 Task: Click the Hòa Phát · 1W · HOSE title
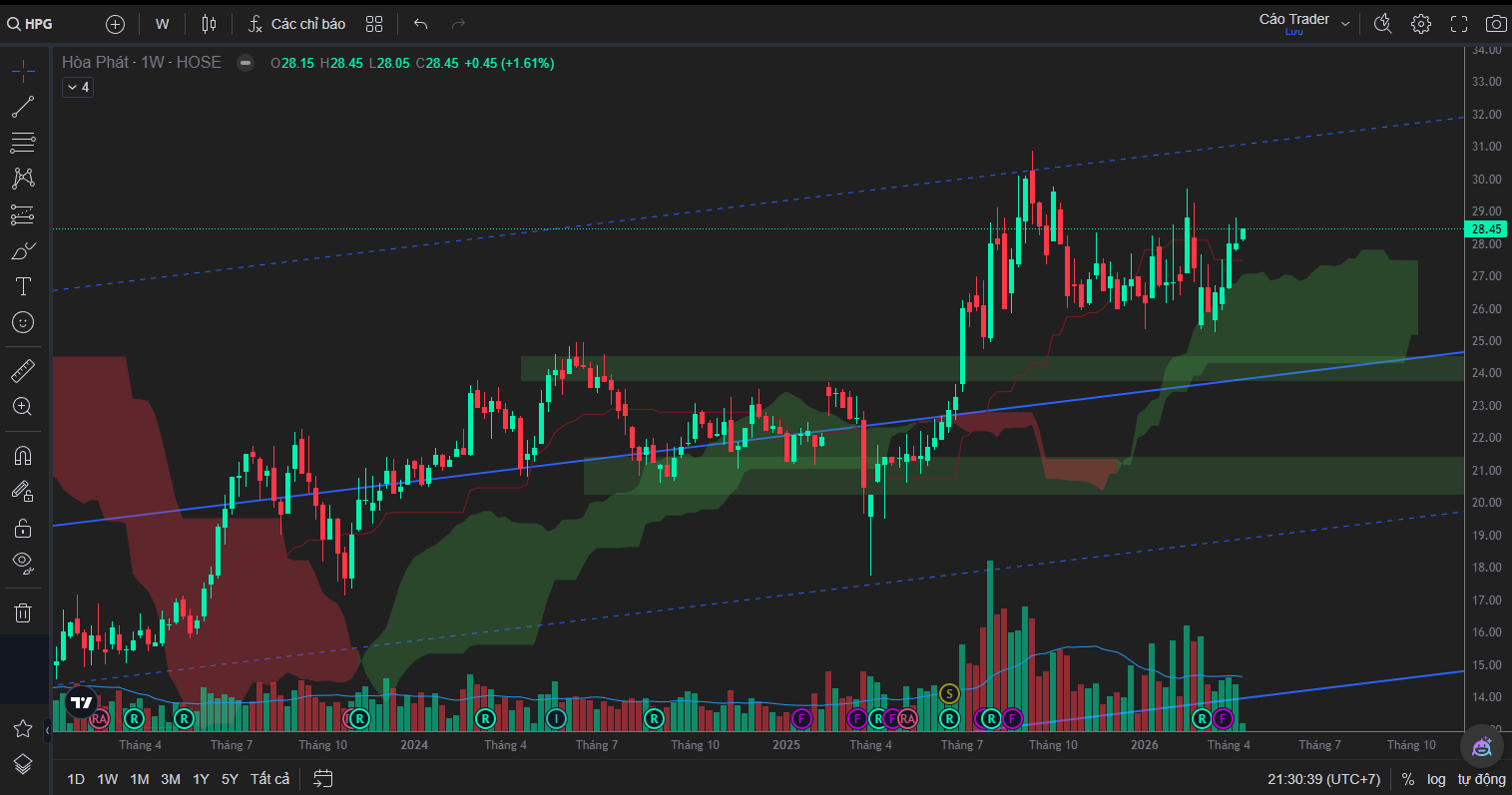[x=142, y=62]
